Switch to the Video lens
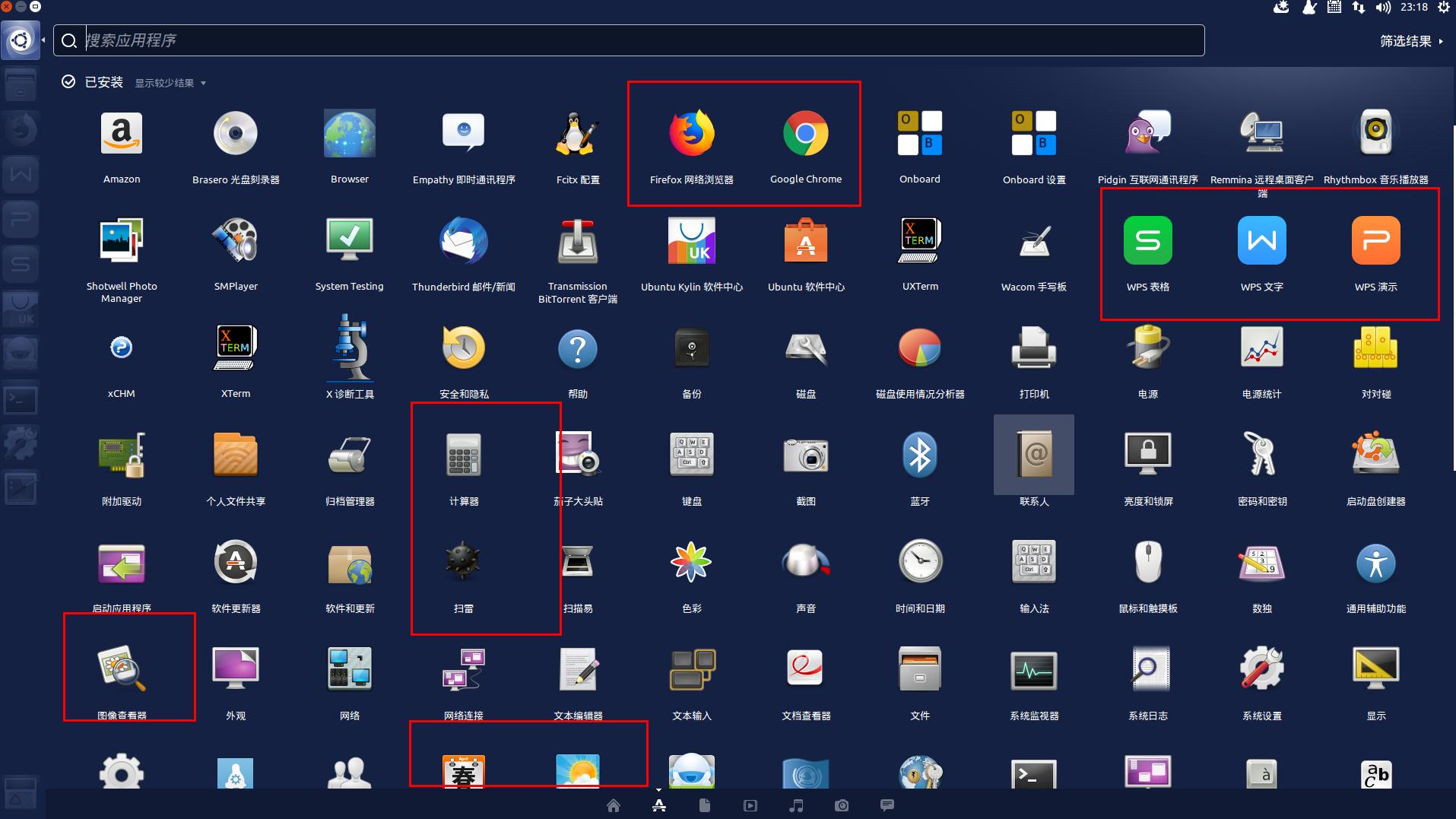Viewport: 1456px width, 819px height. [x=750, y=805]
